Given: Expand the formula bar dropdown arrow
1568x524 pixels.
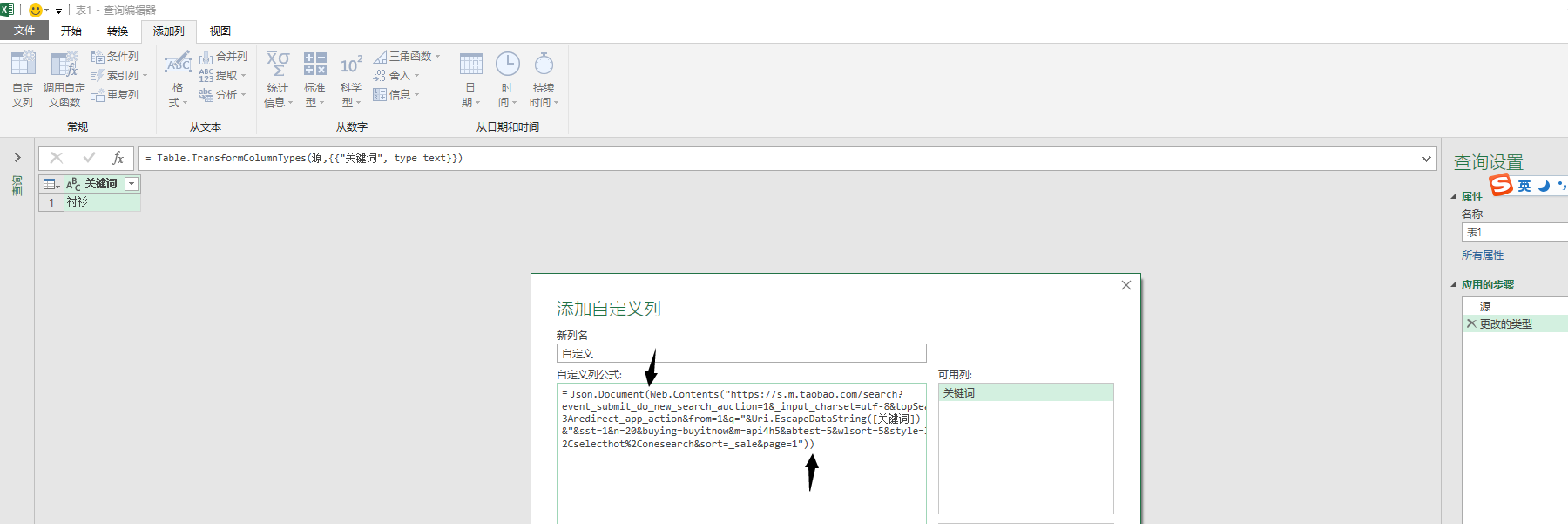Looking at the screenshot, I should [x=1426, y=159].
